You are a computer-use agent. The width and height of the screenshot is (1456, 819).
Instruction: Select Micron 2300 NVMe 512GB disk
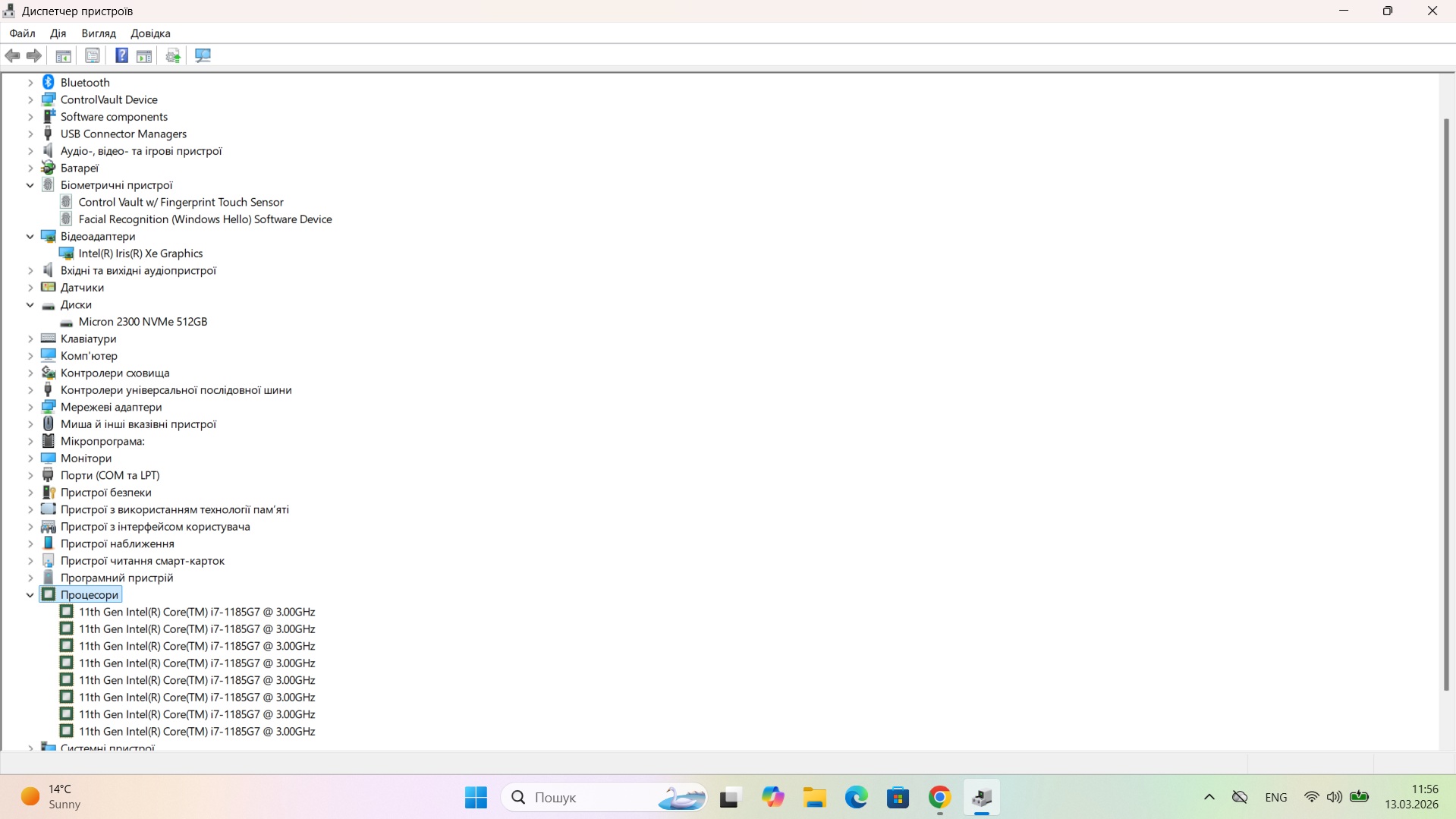tap(143, 322)
